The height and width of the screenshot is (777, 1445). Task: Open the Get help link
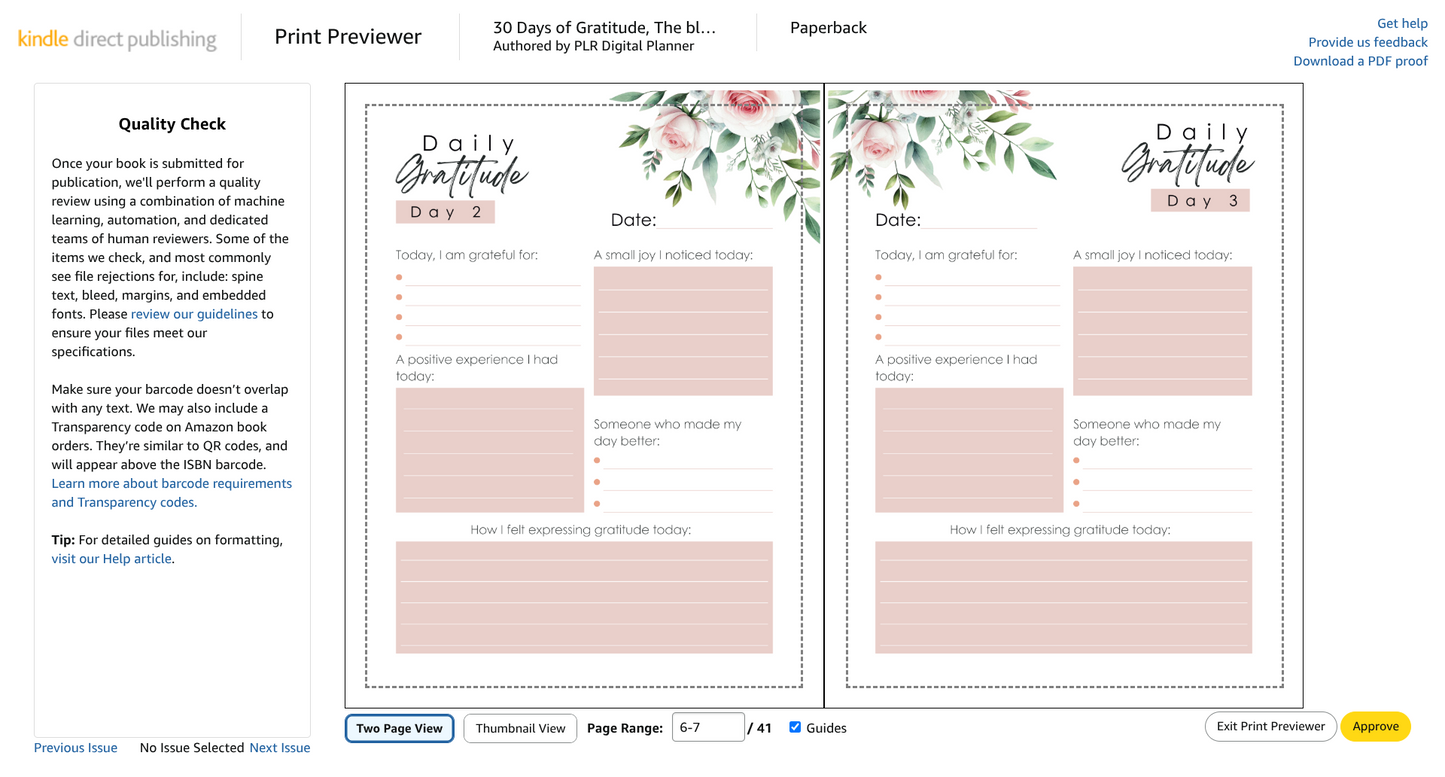point(1401,22)
